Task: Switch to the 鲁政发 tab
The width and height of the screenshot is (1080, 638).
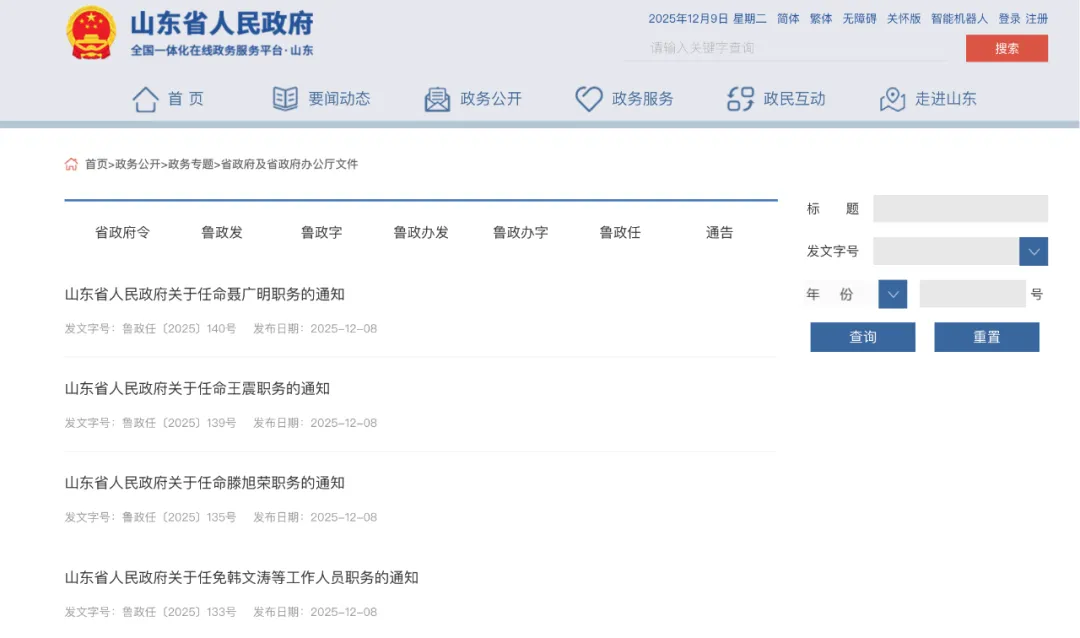Action: click(222, 232)
